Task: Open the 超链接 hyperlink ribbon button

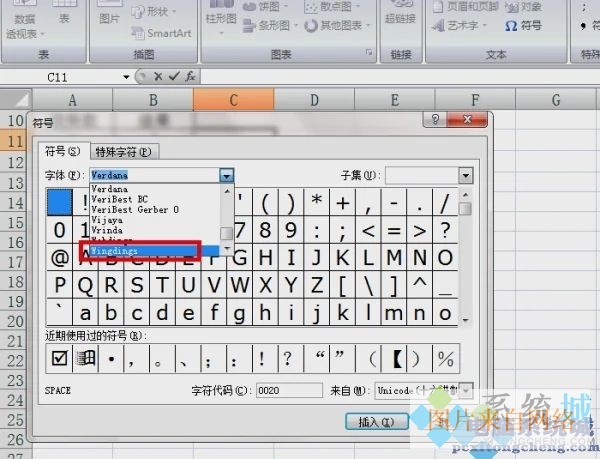Action: 402,19
